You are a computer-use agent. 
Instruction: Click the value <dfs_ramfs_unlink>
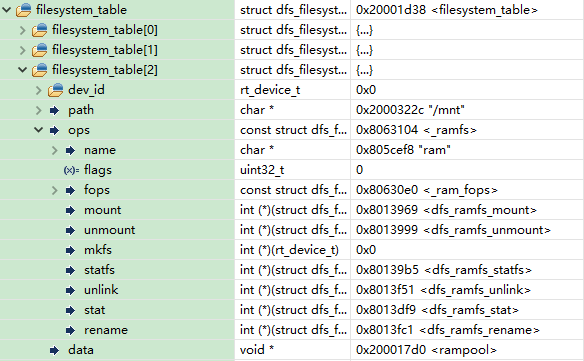[x=443, y=290]
